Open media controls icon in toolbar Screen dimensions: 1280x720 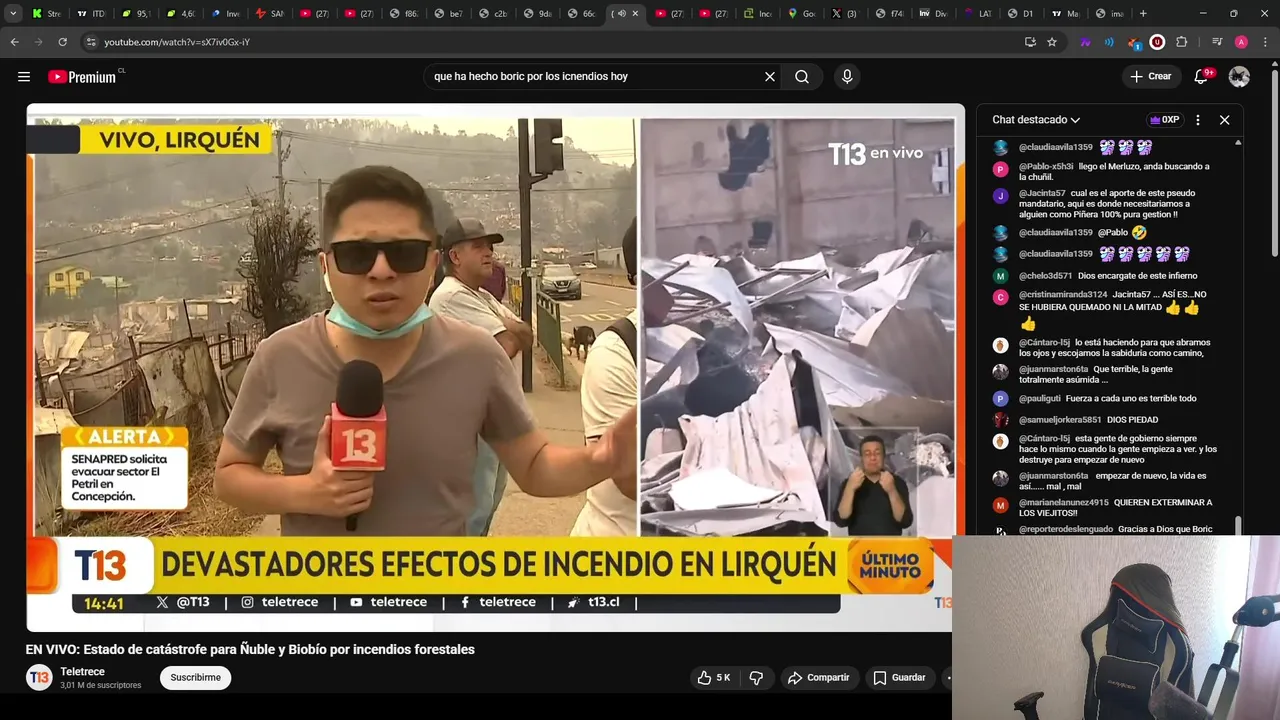click(1216, 42)
